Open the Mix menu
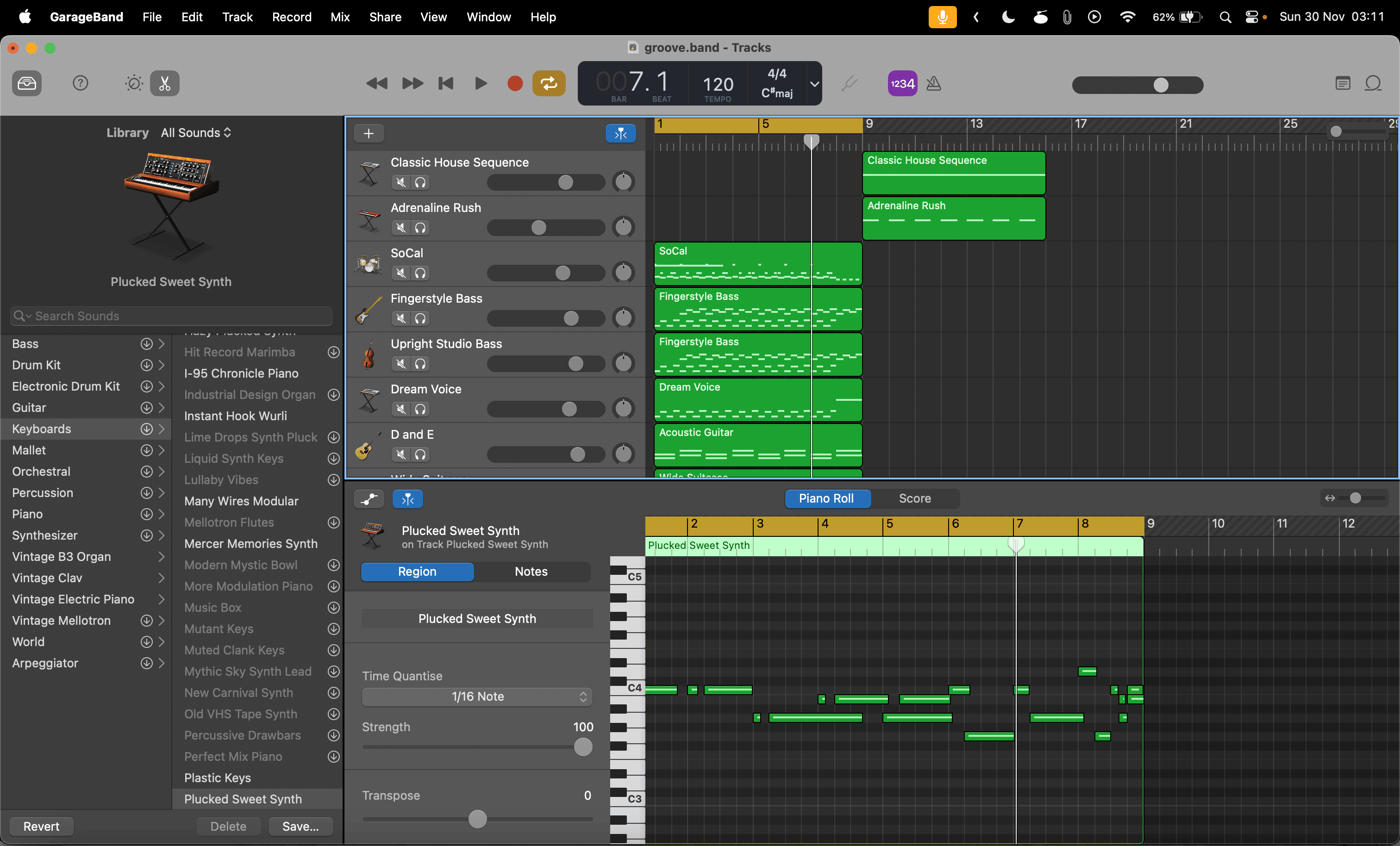Screen dimensions: 1400x846 [340, 17]
